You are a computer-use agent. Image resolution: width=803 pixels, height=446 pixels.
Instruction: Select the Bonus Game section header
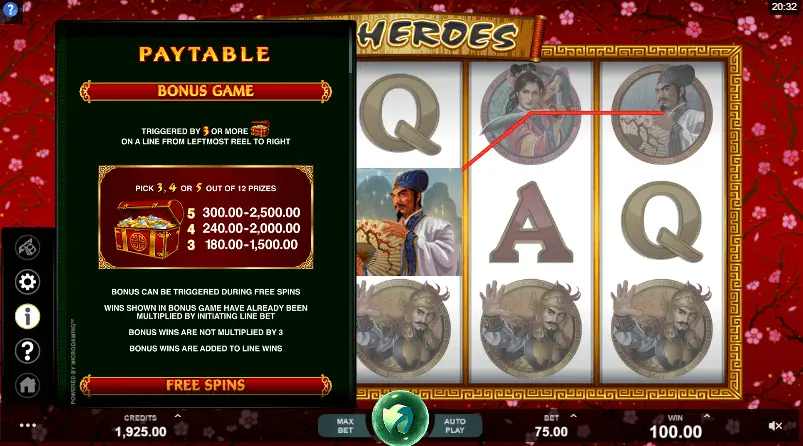click(205, 91)
